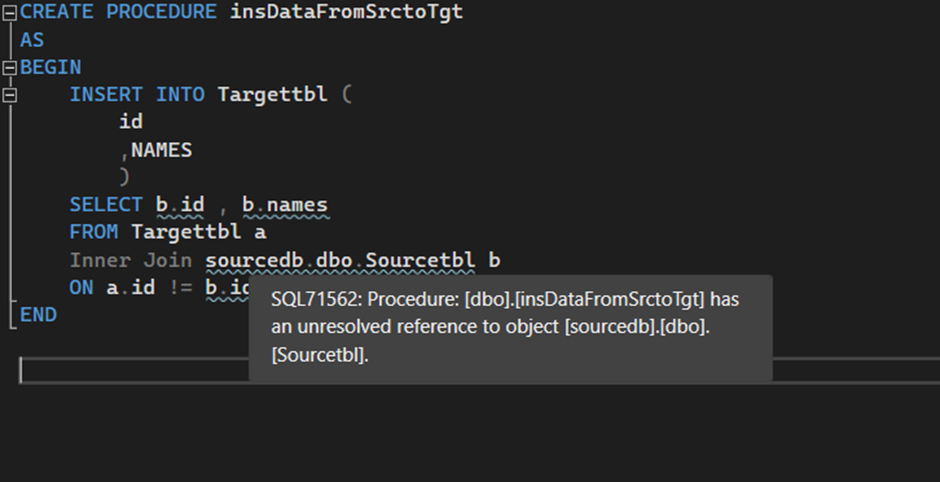Click the SELECT keyword
The height and width of the screenshot is (482, 940).
(106, 205)
